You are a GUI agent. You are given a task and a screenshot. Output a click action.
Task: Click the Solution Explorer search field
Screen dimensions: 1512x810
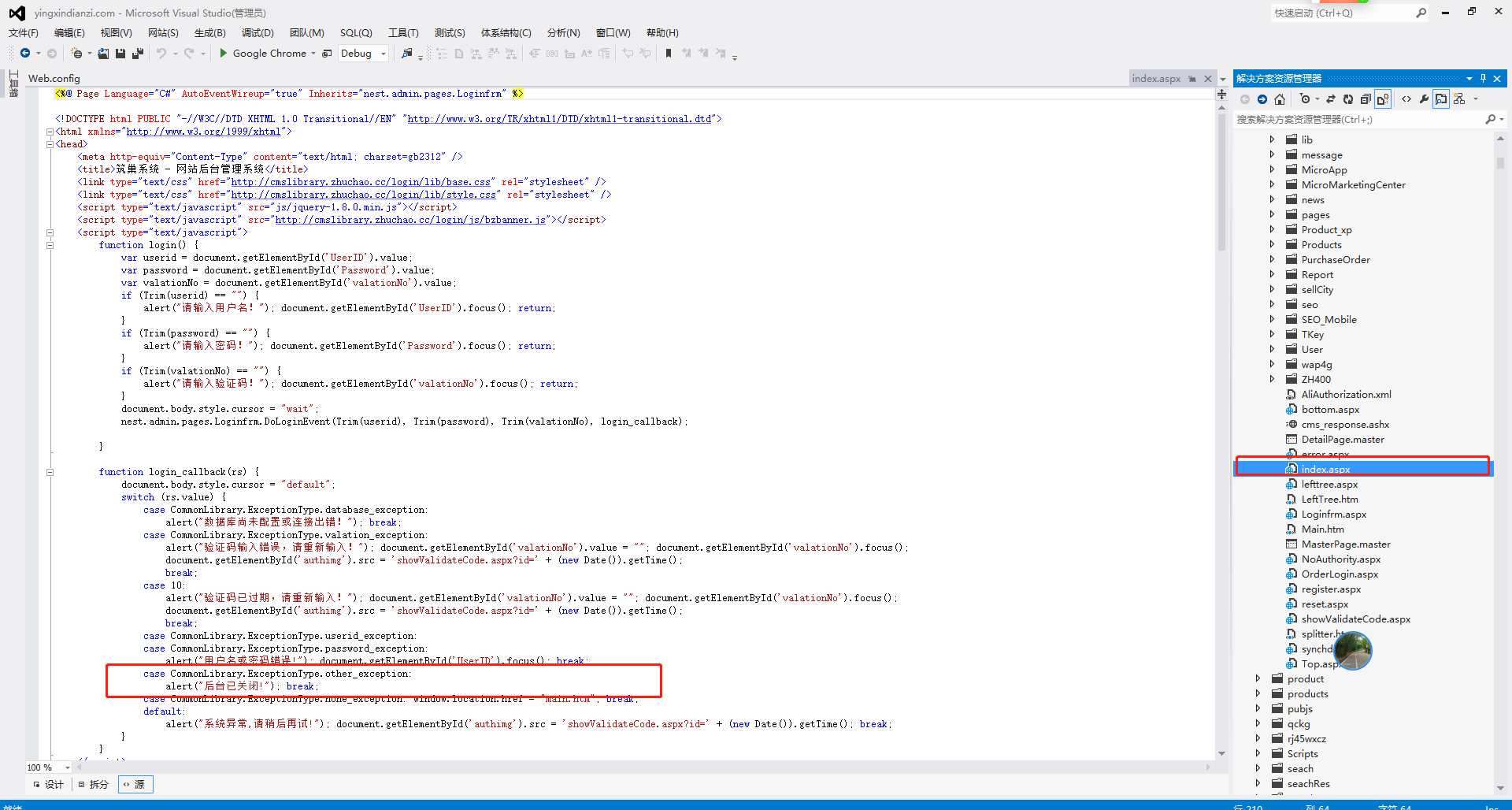click(1358, 119)
